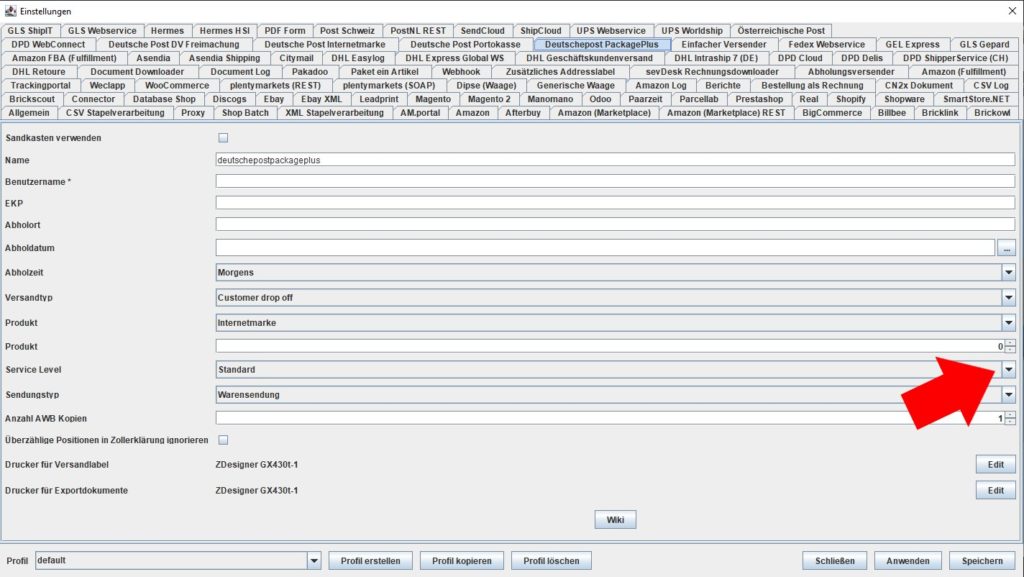Open the Österreichische Post tab
This screenshot has width=1024, height=577.
point(781,31)
